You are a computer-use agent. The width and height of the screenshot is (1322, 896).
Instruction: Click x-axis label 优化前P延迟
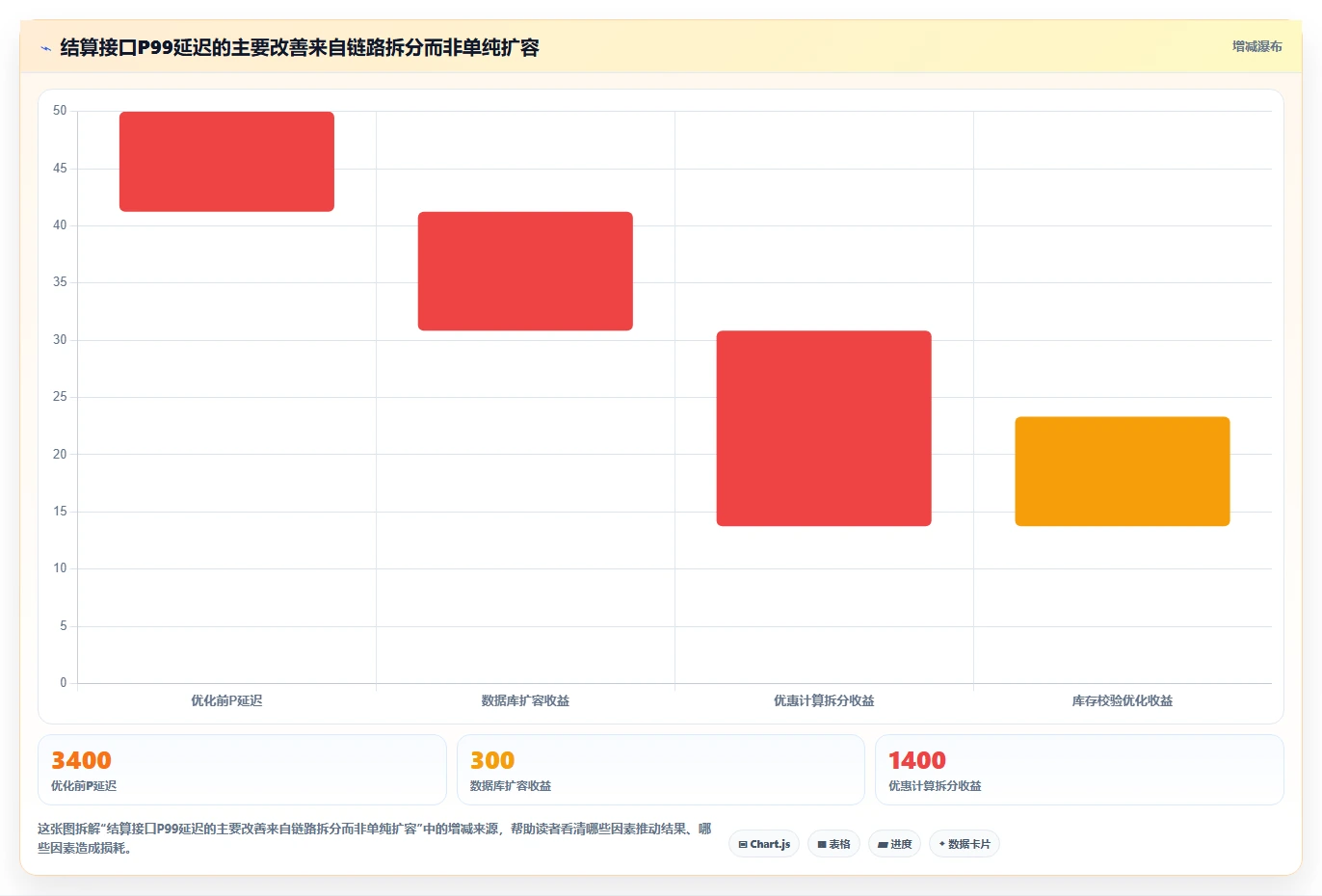pos(226,700)
